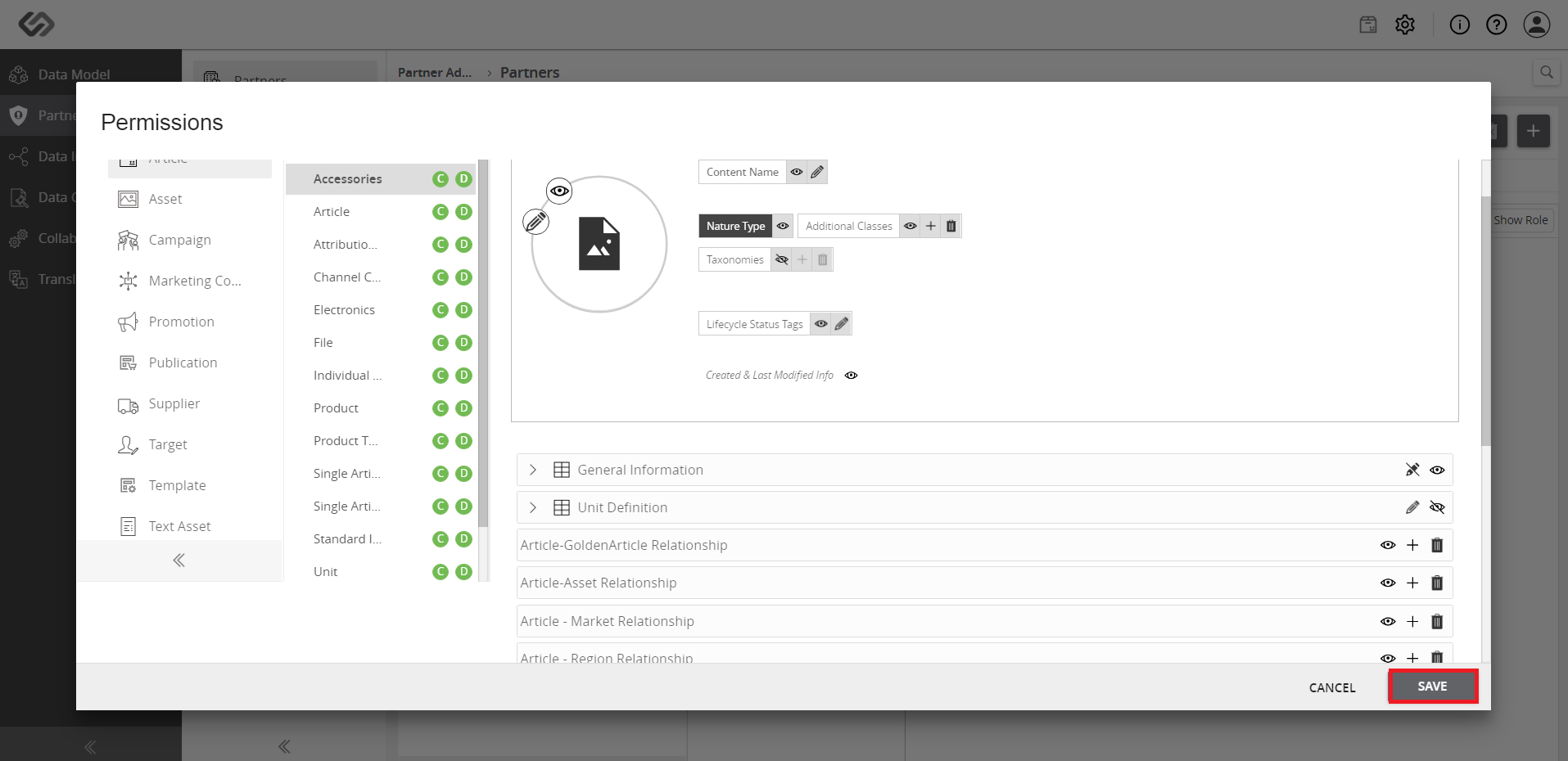Toggle Create permission for Article

441,211
